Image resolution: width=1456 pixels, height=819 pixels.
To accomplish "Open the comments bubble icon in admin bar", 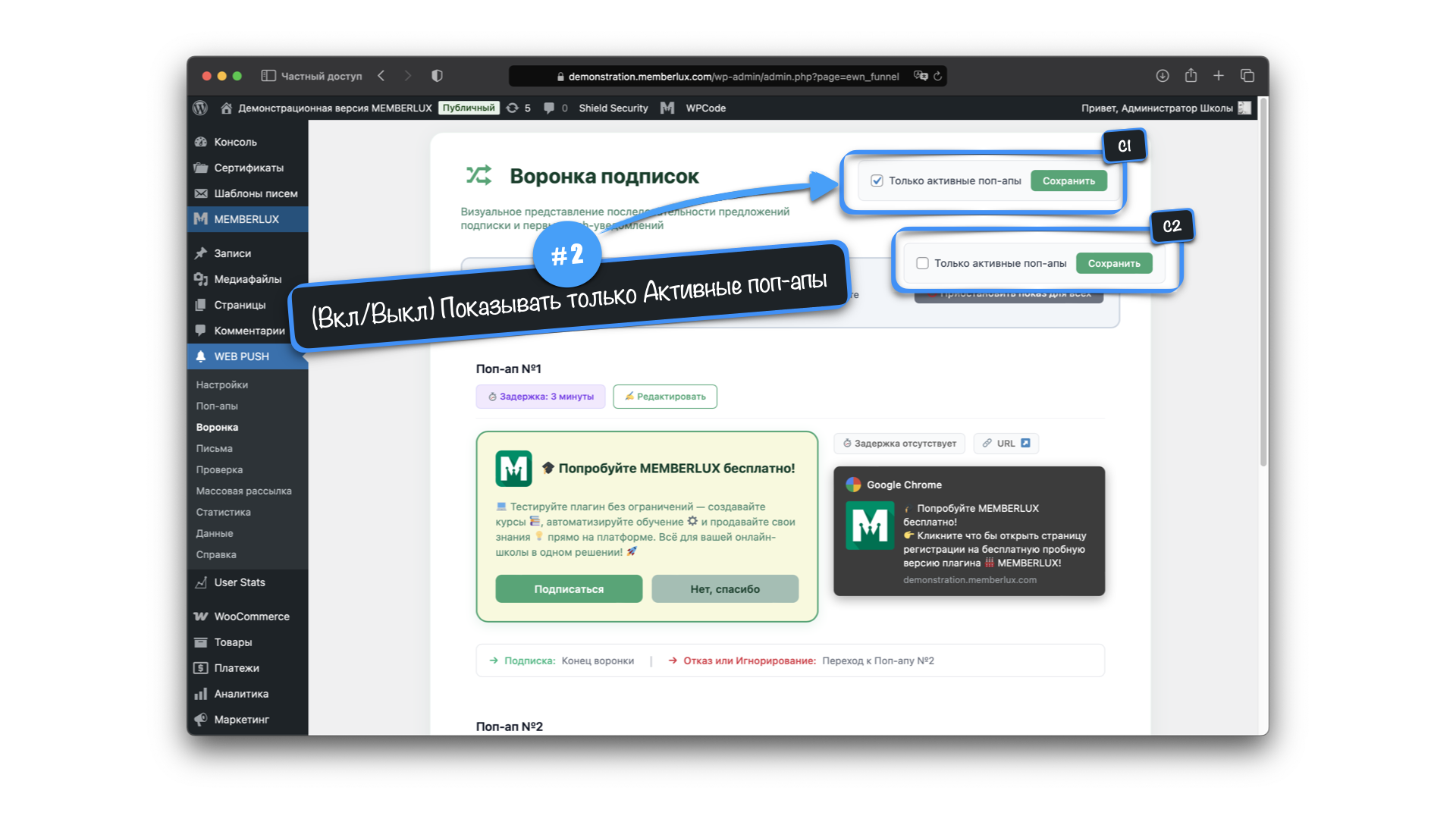I will [x=549, y=108].
